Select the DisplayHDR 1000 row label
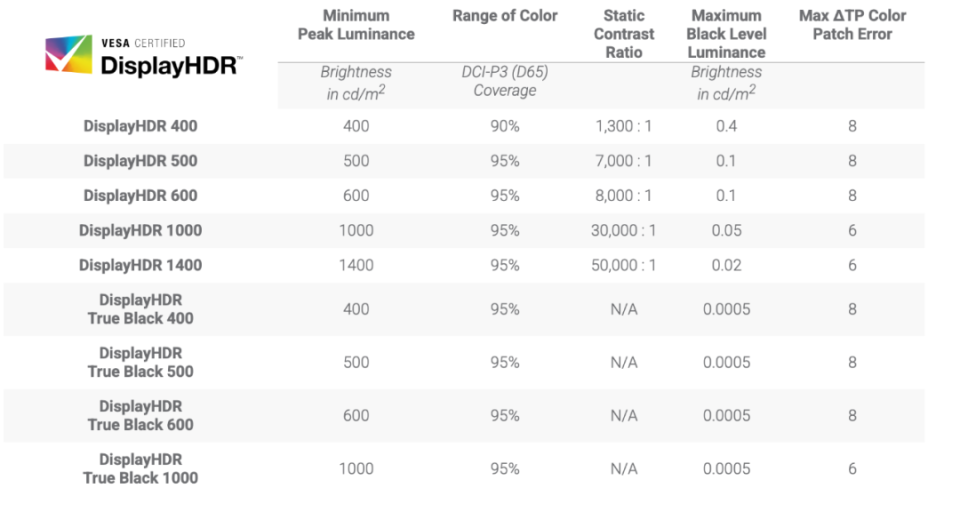This screenshot has height=512, width=960. [140, 230]
